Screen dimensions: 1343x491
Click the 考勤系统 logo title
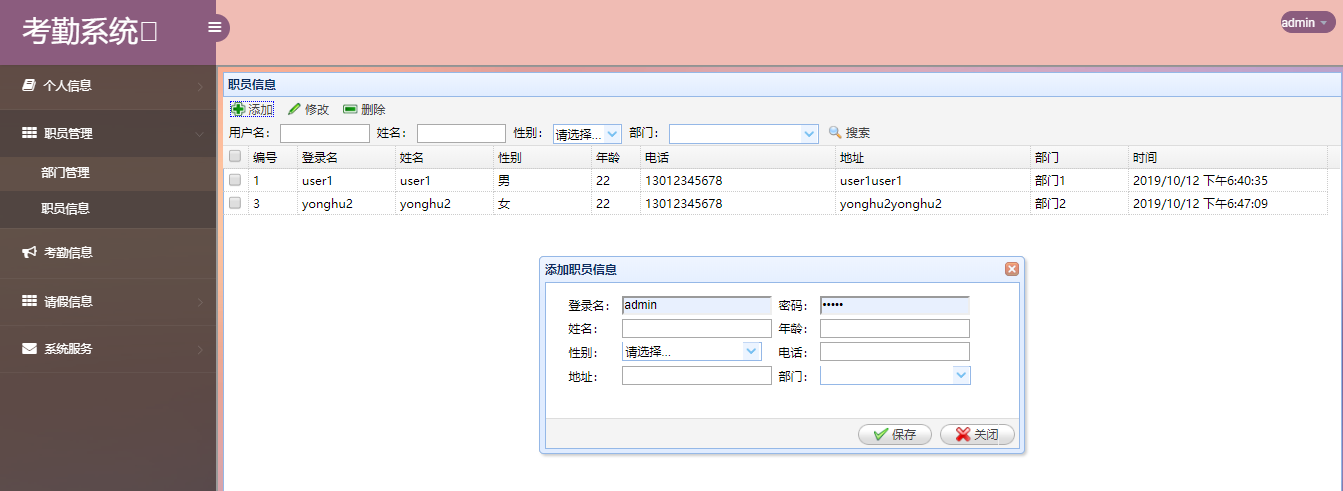pos(90,32)
